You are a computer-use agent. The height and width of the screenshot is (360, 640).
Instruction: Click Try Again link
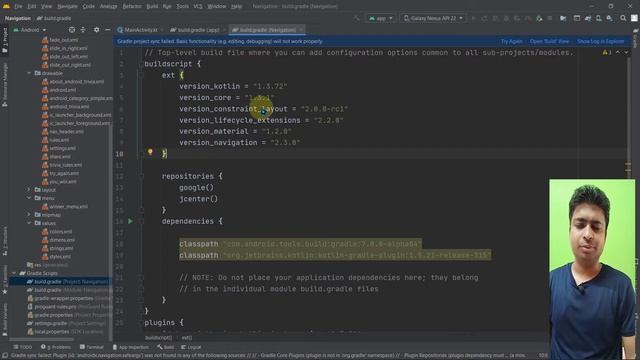(511, 41)
